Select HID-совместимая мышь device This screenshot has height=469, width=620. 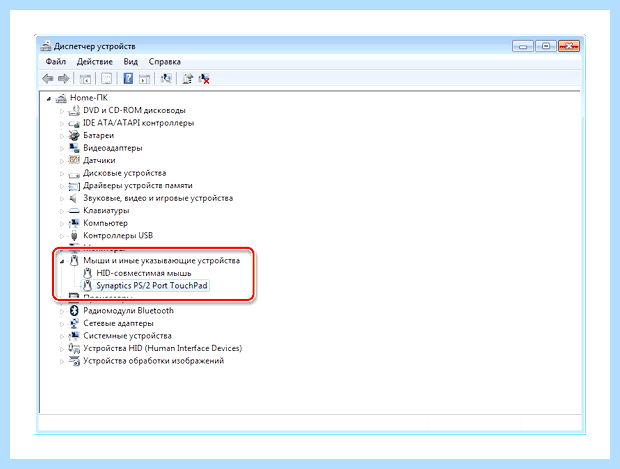pos(144,273)
